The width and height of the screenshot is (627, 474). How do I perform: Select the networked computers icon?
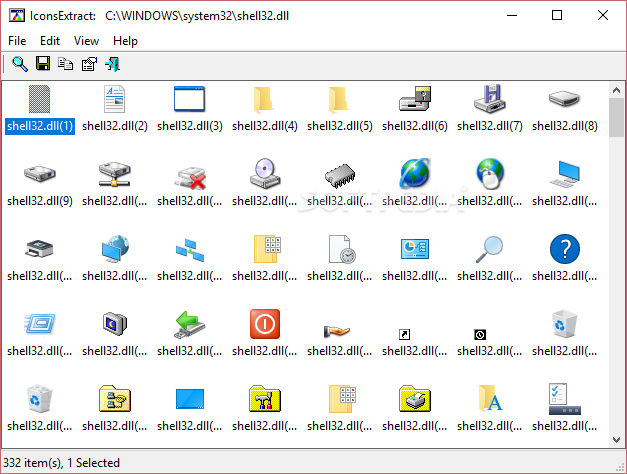pyautogui.click(x=190, y=250)
